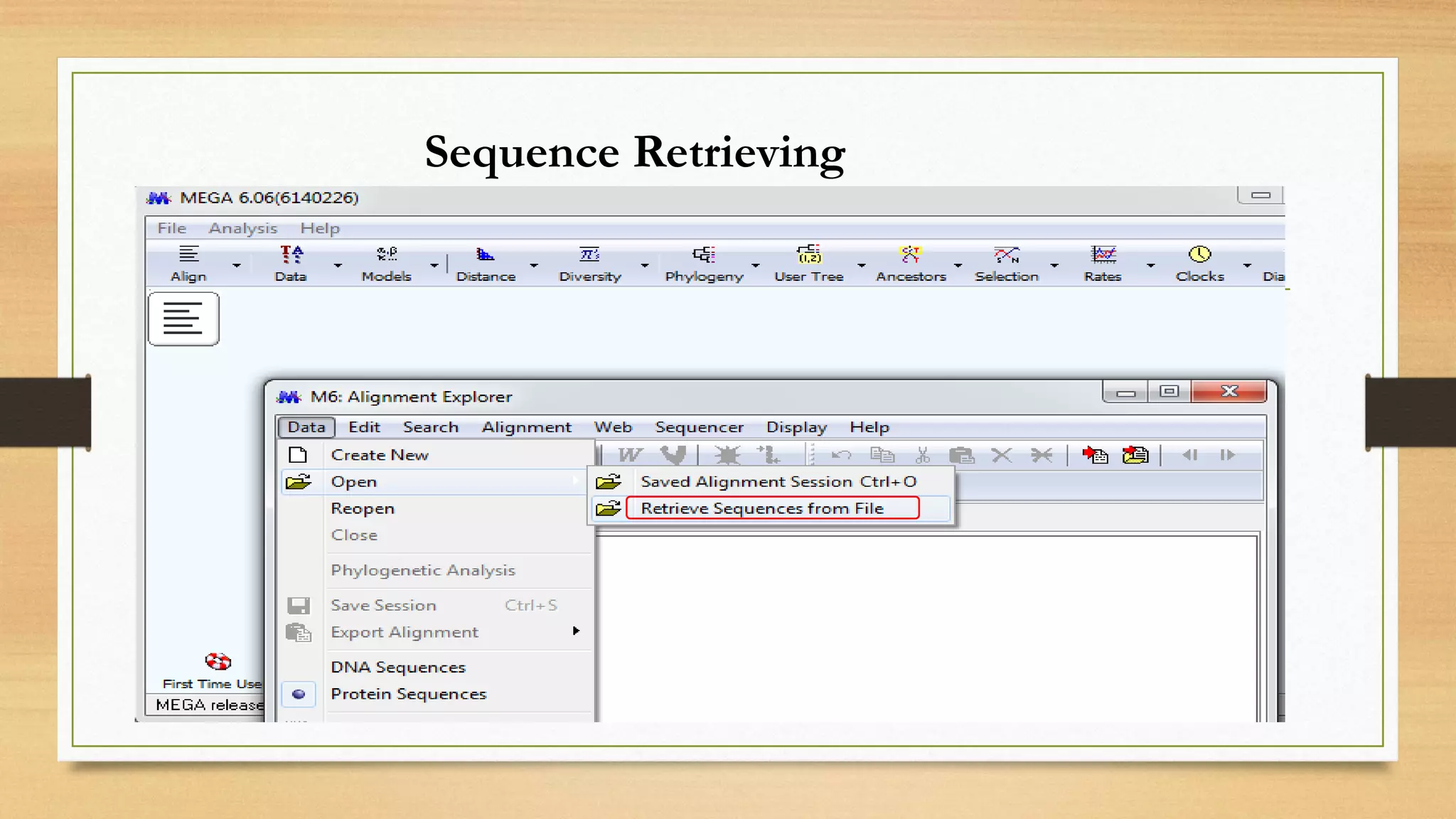Click the large alignment thumbnail button

pos(183,318)
